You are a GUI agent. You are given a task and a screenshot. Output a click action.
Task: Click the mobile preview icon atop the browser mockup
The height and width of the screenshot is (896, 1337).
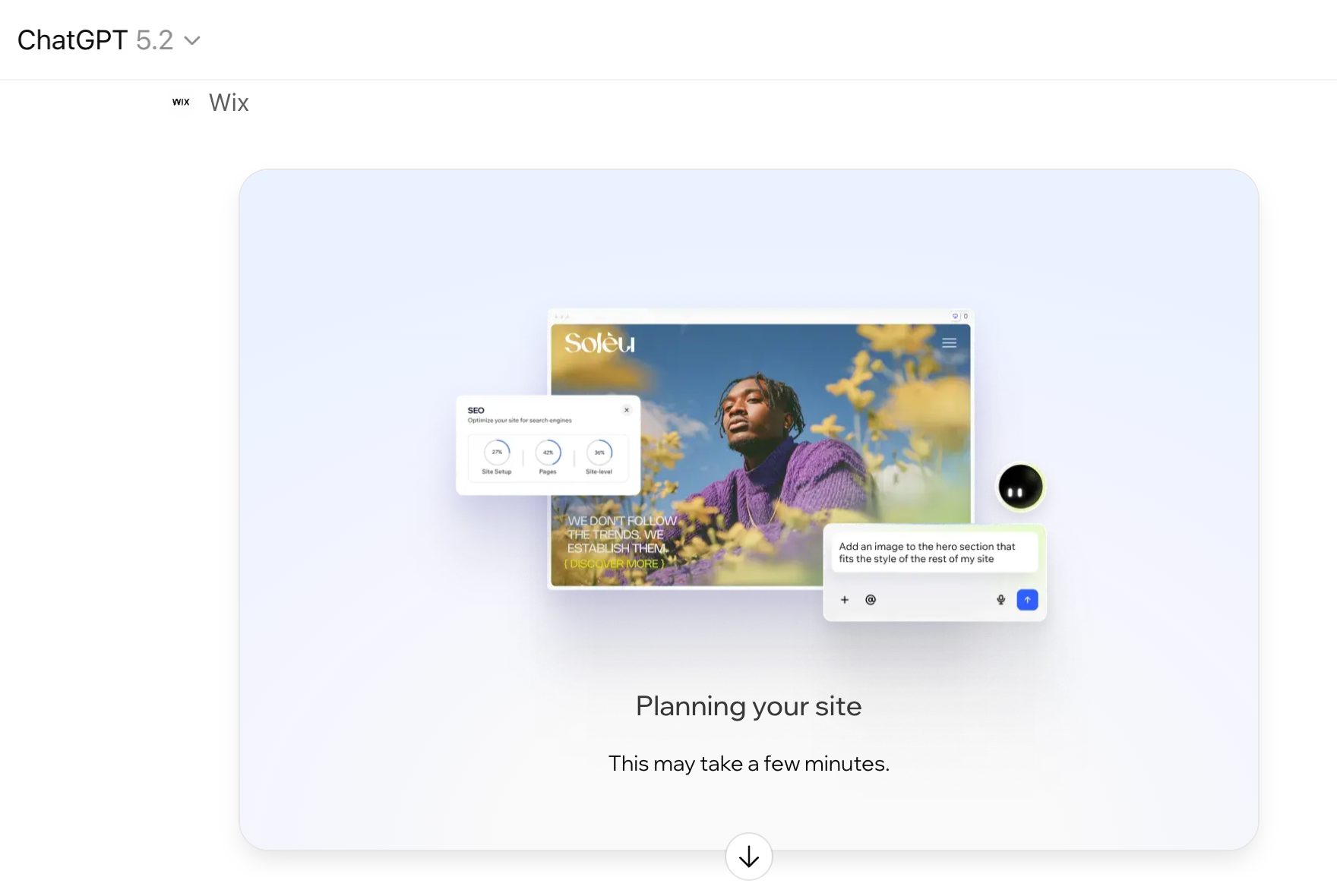click(966, 316)
